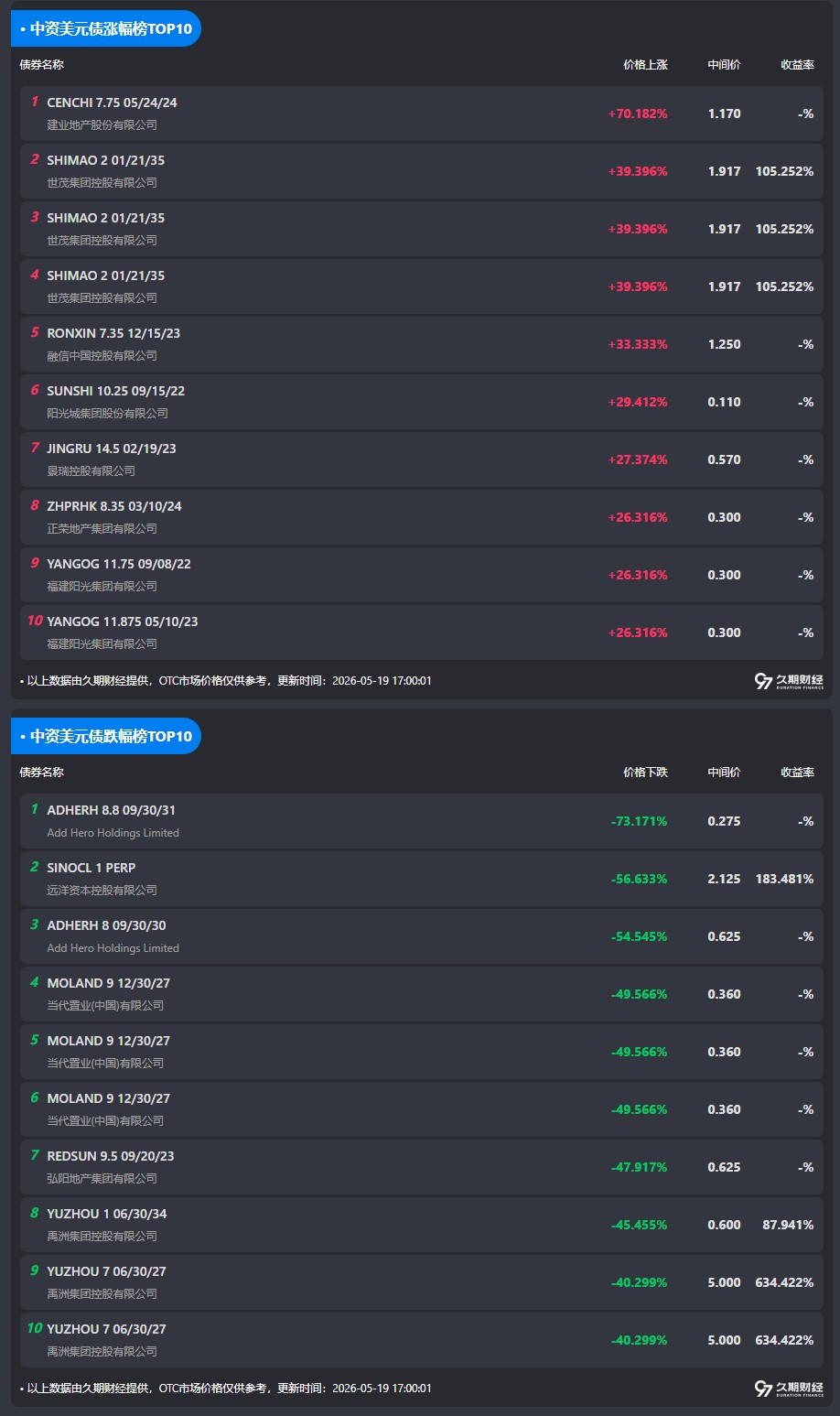Click company name 阳光城集团股份有限公司
The image size is (840, 1416).
tap(107, 414)
